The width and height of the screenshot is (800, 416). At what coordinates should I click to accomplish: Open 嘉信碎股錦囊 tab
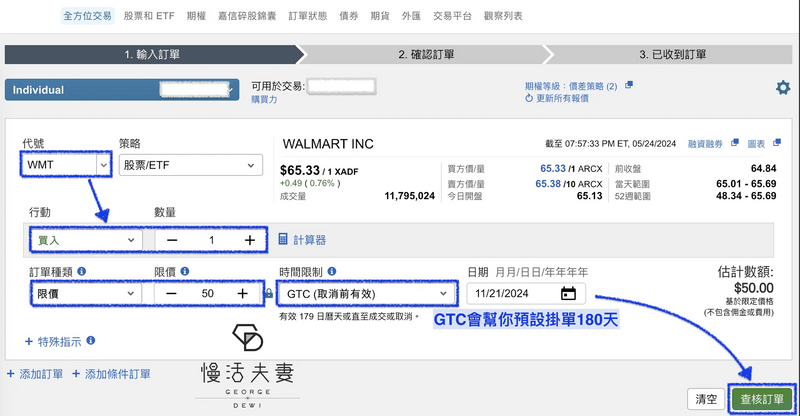coord(247,16)
